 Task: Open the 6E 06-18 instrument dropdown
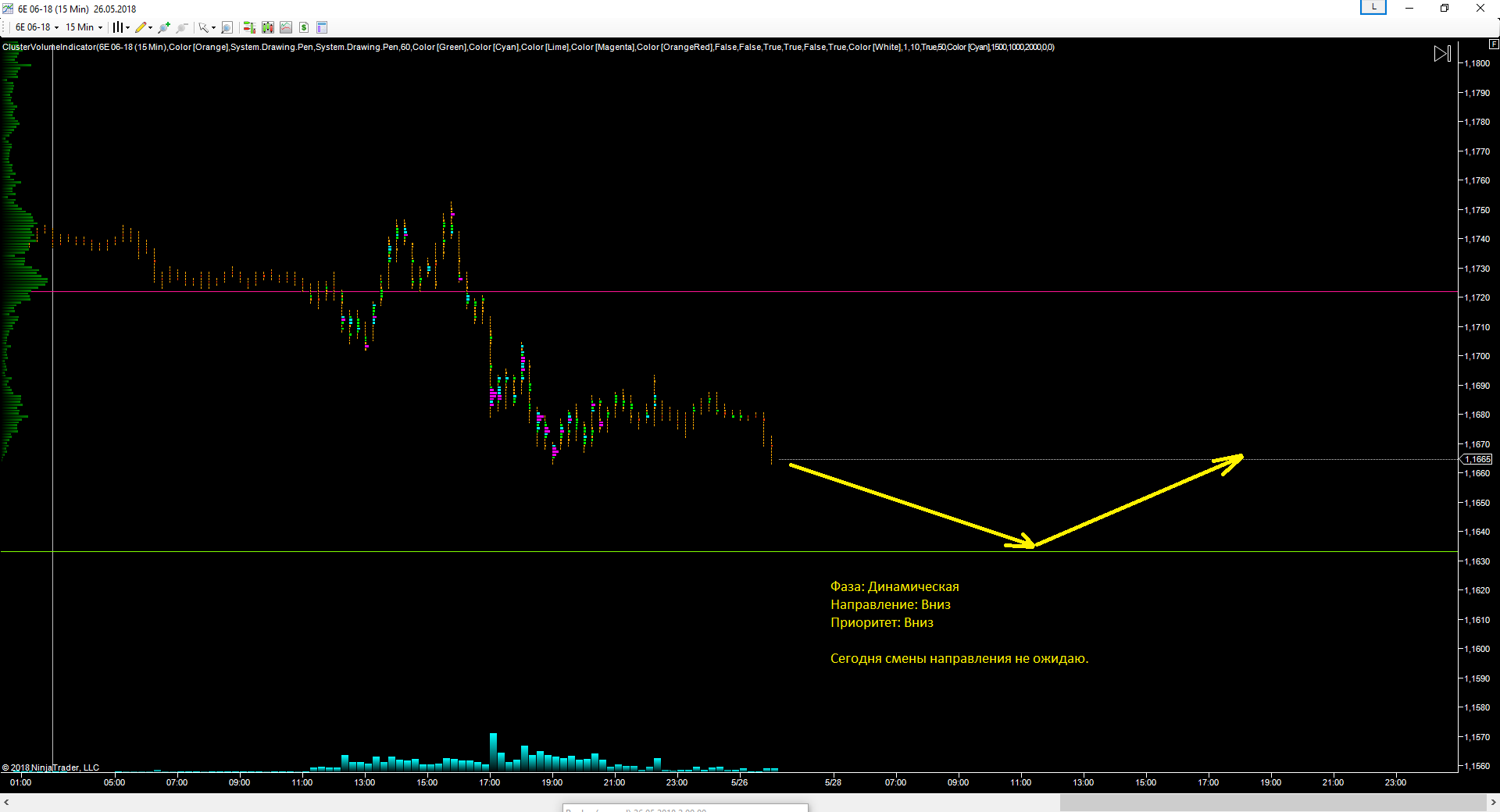click(37, 27)
